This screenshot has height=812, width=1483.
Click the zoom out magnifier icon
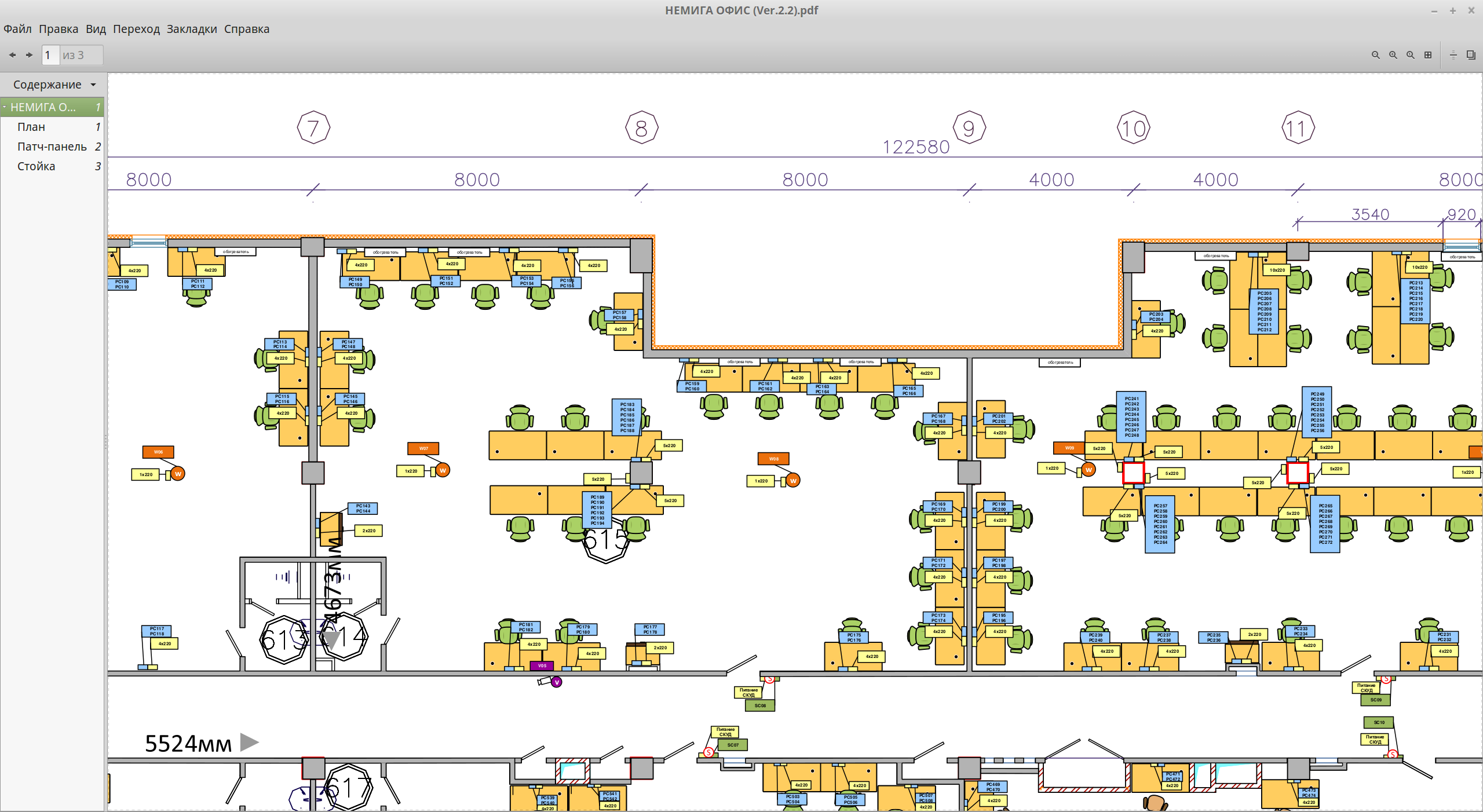tap(1376, 55)
